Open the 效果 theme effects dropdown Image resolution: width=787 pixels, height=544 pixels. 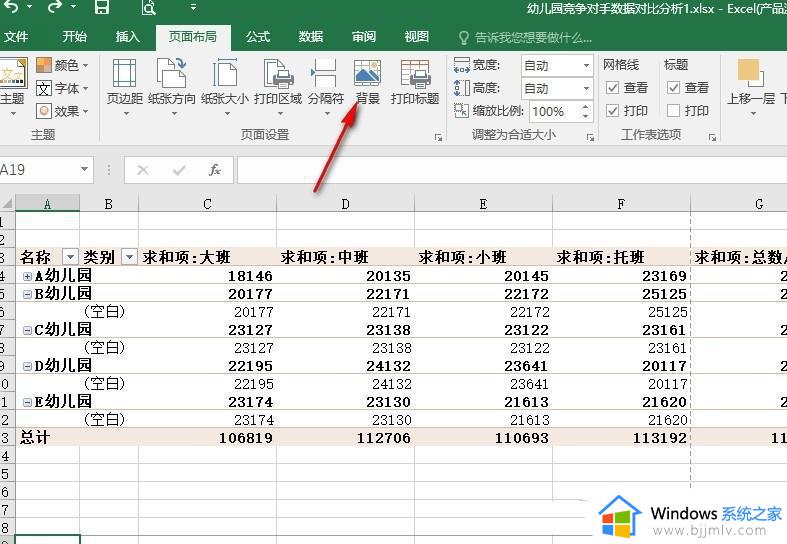click(62, 111)
